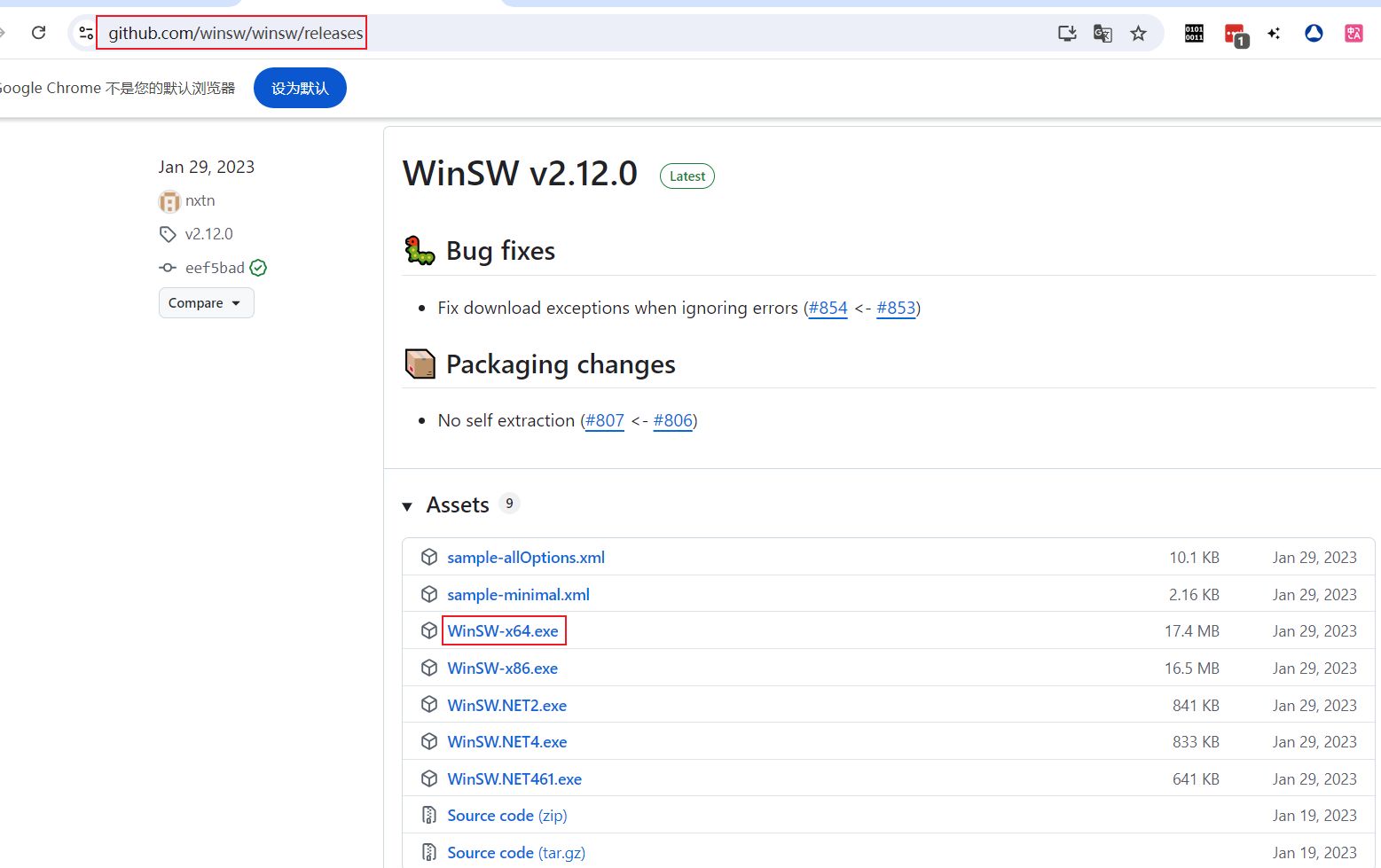Bookmark this page with the star icon
Screen dimensions: 1381x868
pos(1138,33)
